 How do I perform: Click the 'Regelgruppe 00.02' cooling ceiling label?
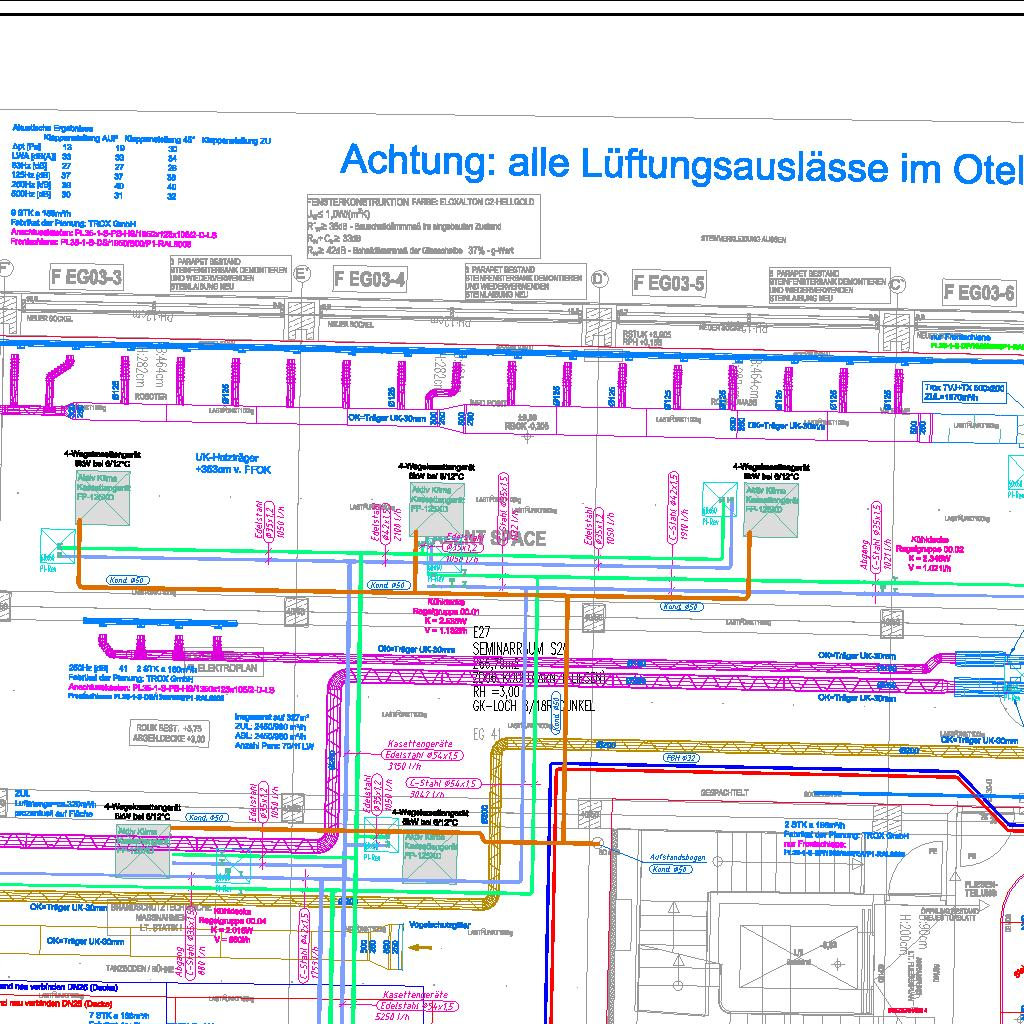click(929, 549)
